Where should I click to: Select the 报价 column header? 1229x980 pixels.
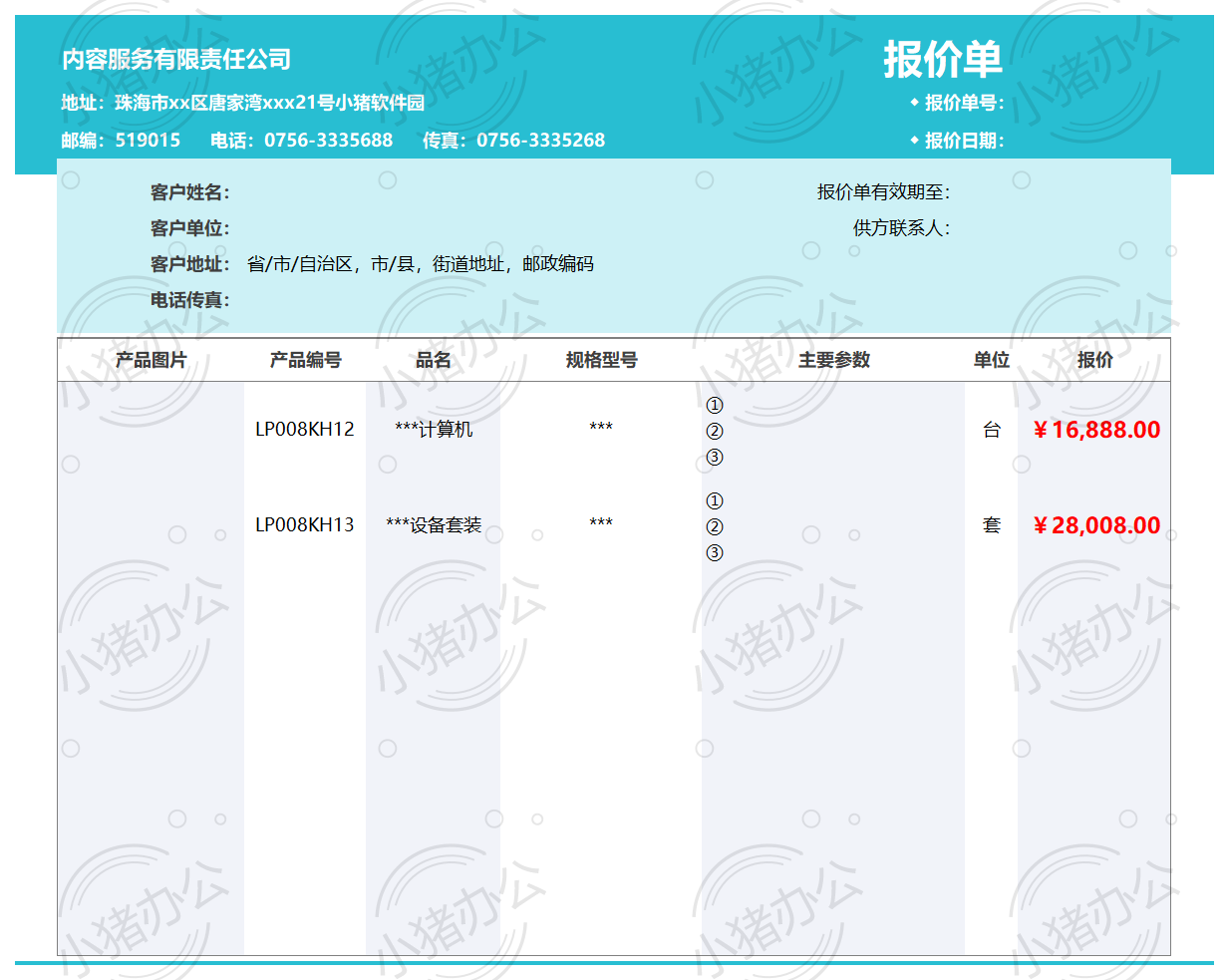point(1094,360)
